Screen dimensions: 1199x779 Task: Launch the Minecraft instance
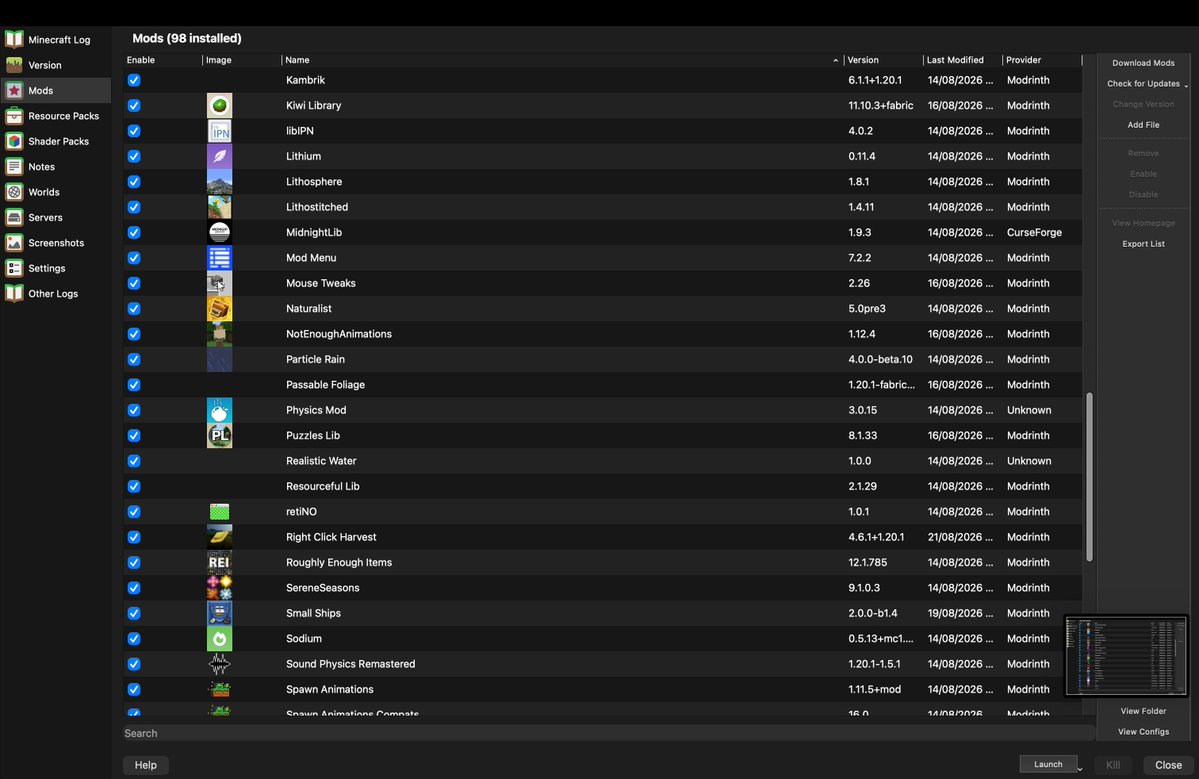coord(1048,764)
